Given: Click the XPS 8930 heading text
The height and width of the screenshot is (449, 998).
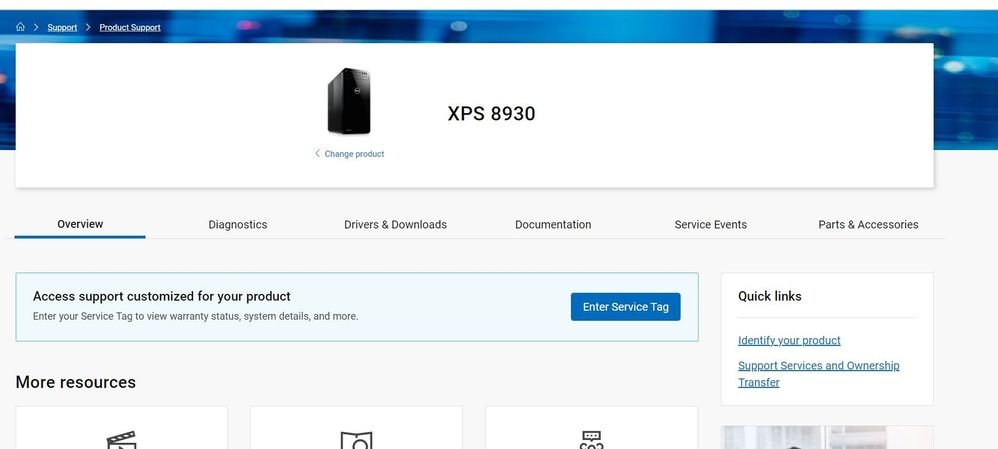Looking at the screenshot, I should coord(491,114).
